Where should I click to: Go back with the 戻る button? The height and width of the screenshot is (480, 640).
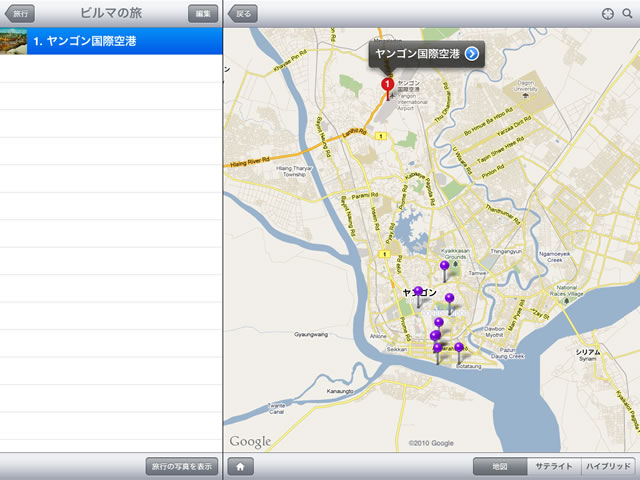(x=242, y=13)
